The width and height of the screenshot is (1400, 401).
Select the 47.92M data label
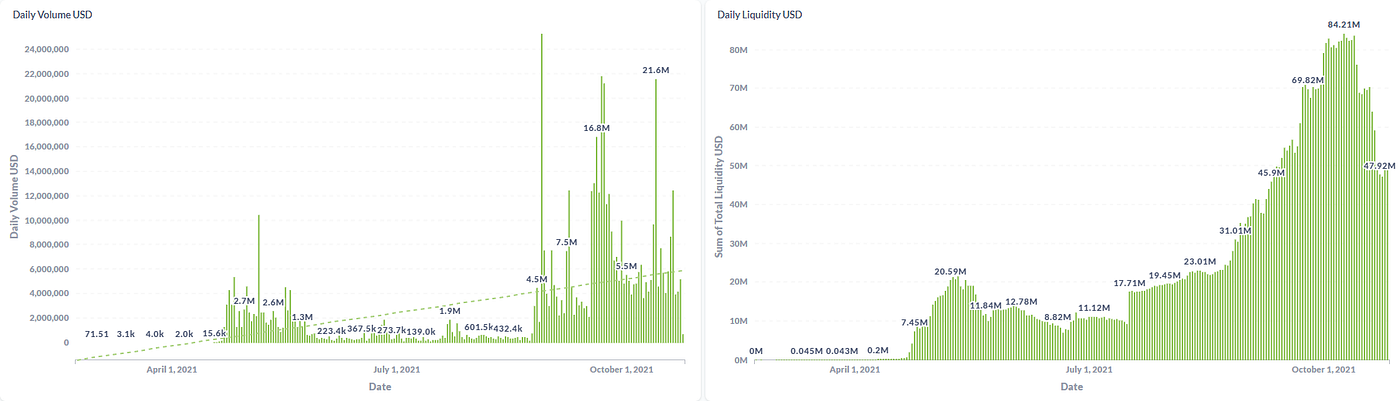tap(1380, 165)
